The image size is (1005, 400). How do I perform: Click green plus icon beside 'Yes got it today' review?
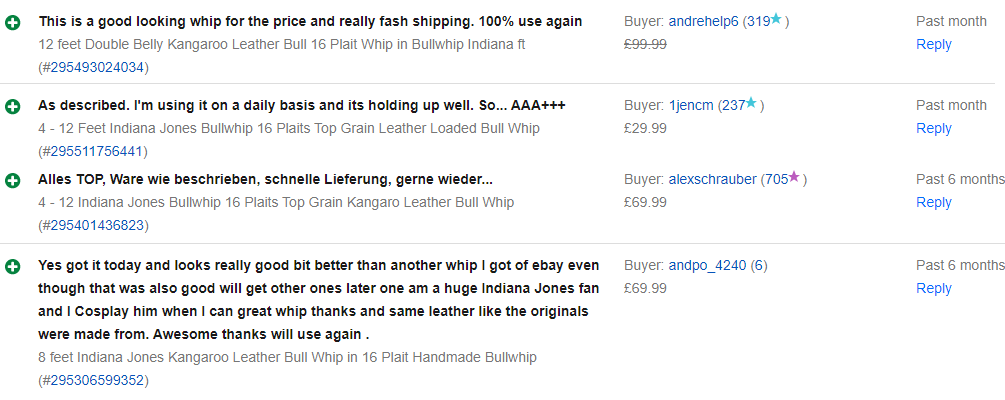tap(12, 267)
